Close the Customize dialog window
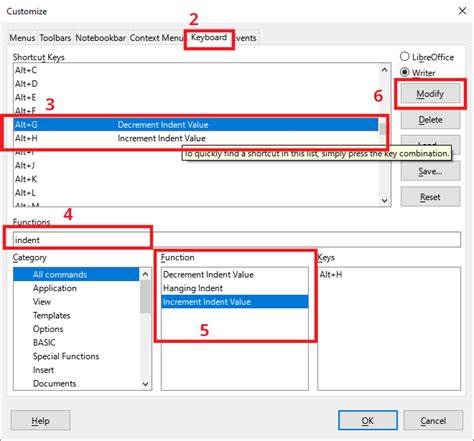This screenshot has height=441, width=474. pos(462,11)
